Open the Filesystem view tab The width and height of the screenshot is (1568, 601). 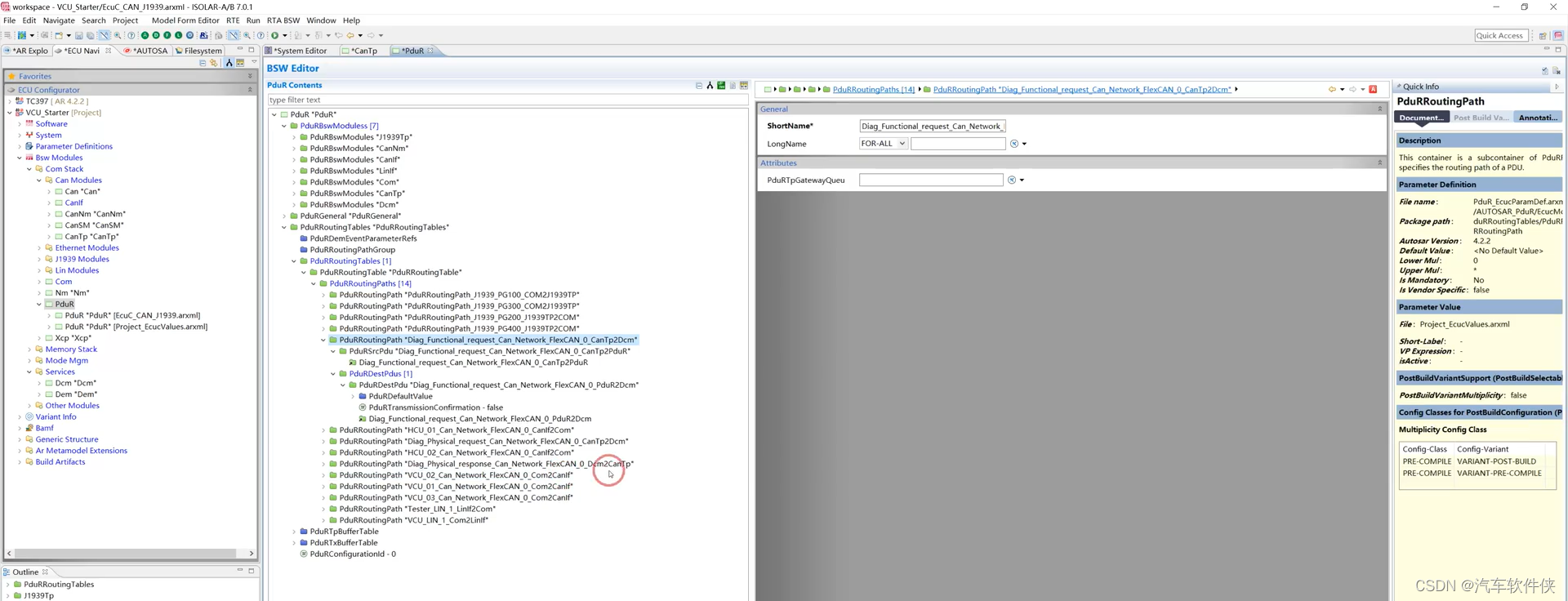click(x=198, y=51)
